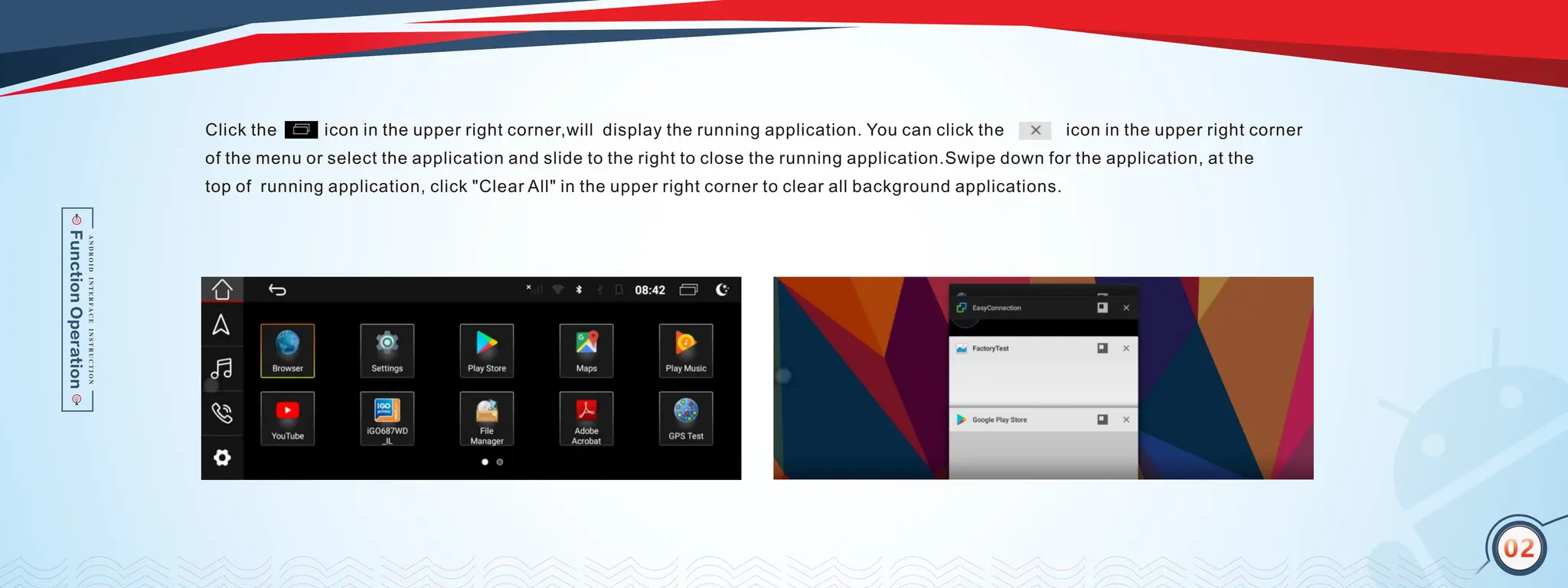Screen dimensions: 1568x588
Task: Launch the Browser app
Action: (x=288, y=351)
